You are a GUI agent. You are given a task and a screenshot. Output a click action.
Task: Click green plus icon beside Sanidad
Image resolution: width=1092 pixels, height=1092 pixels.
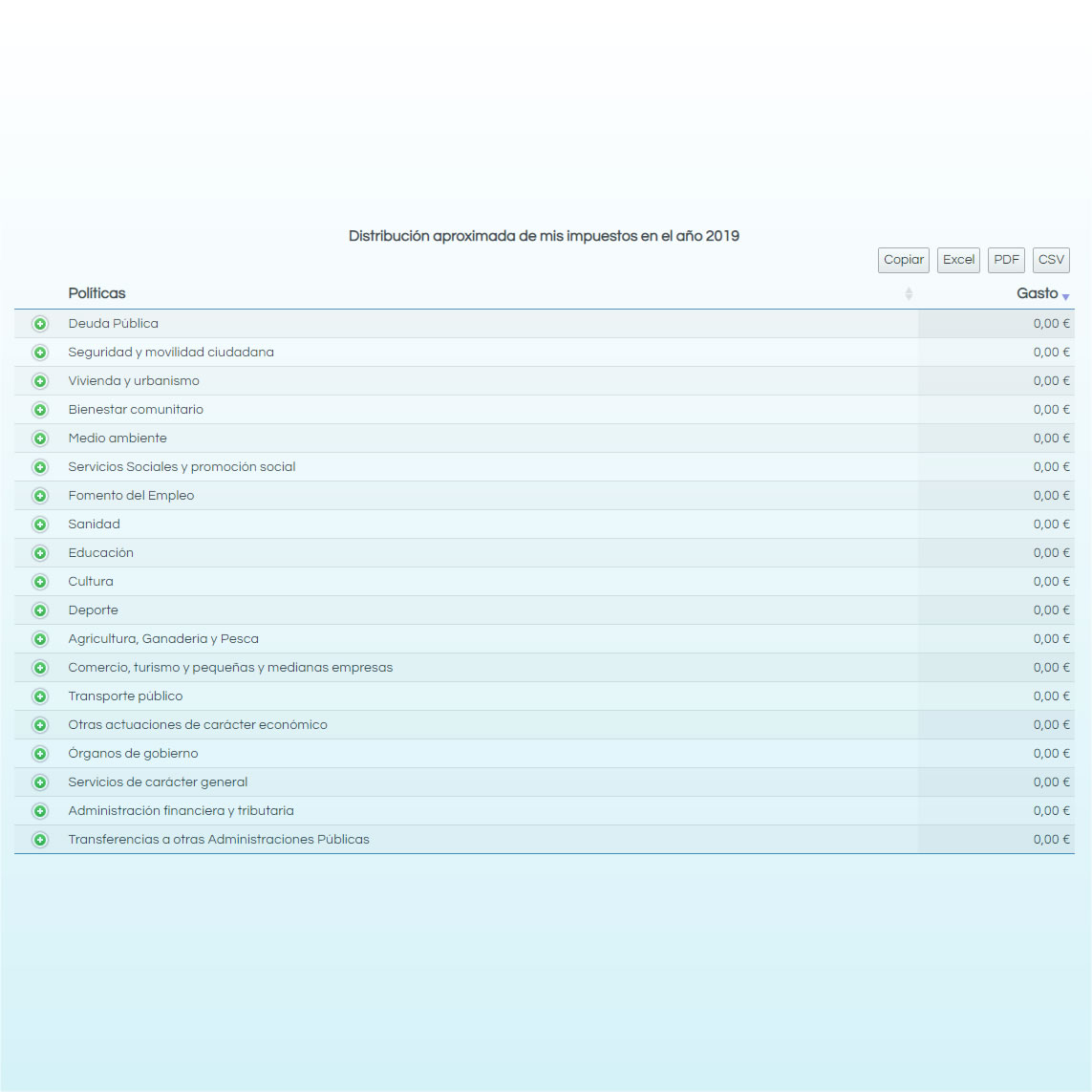[40, 525]
